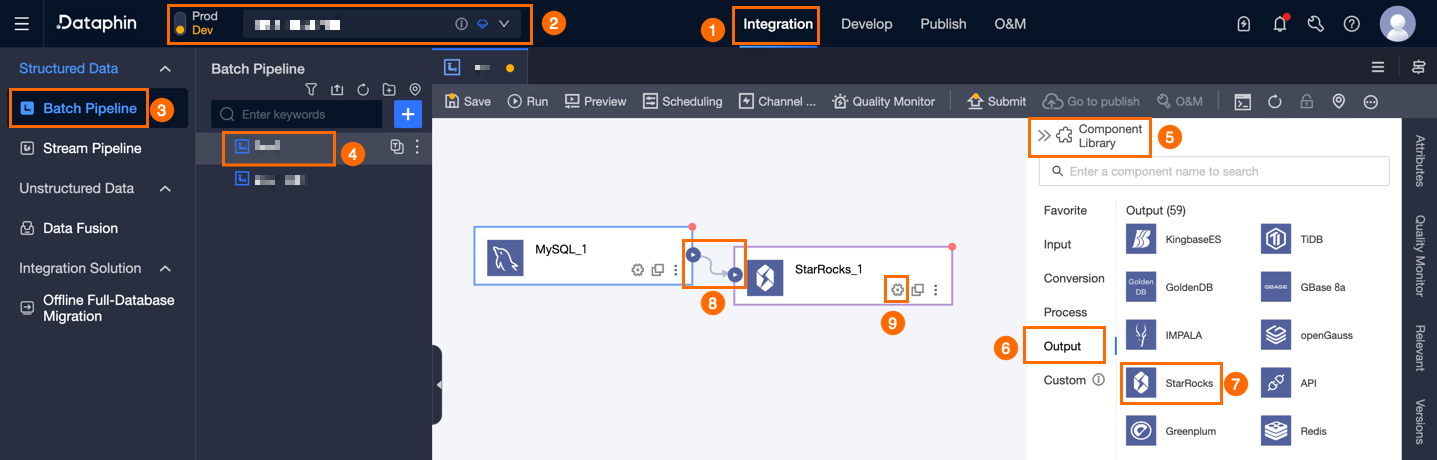1437x460 pixels.
Task: Click the locate pin icon in the toolbar
Action: pos(1339,101)
